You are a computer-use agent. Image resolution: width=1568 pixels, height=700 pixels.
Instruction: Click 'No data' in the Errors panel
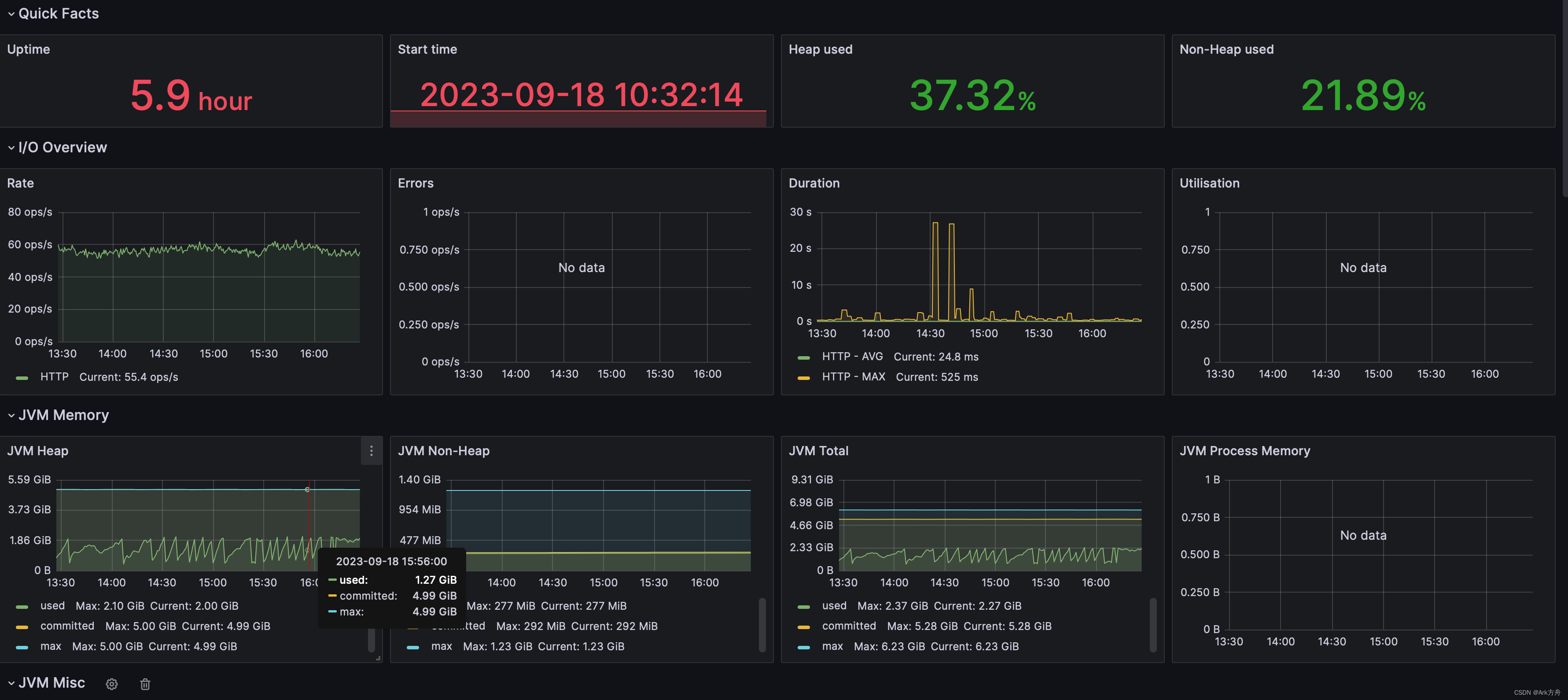[x=582, y=268]
